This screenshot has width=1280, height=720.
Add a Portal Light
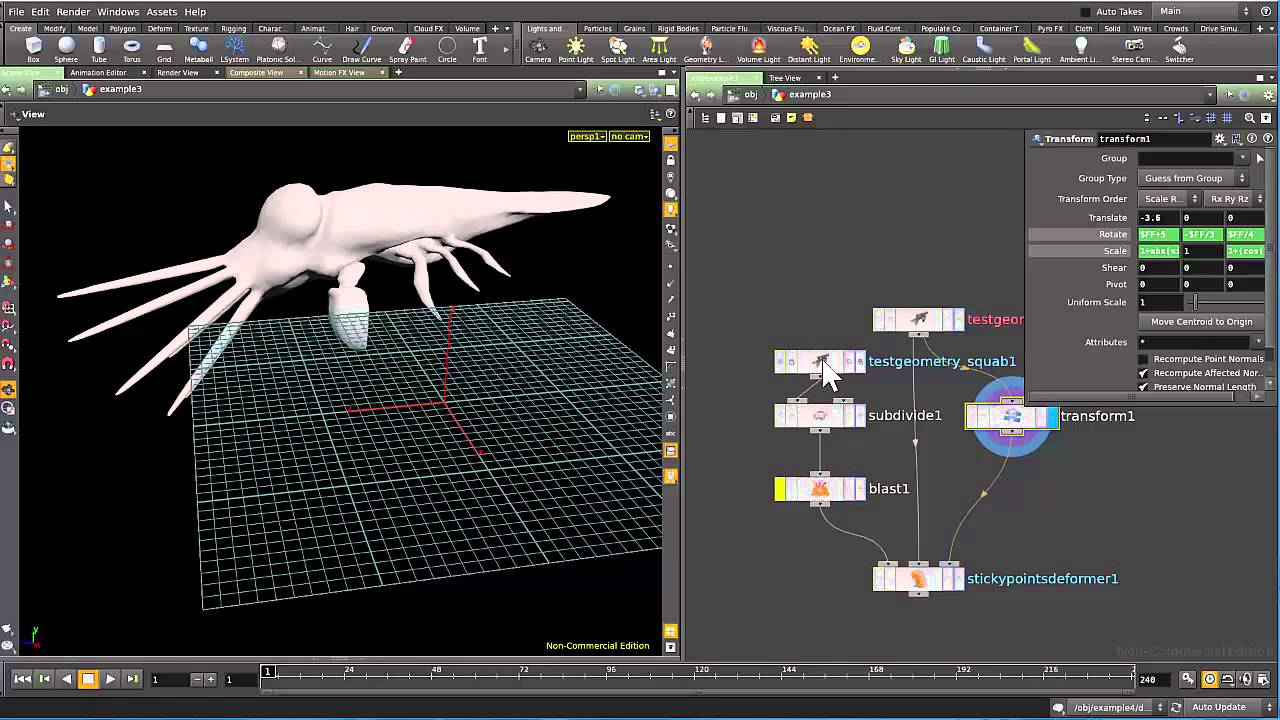[1032, 50]
